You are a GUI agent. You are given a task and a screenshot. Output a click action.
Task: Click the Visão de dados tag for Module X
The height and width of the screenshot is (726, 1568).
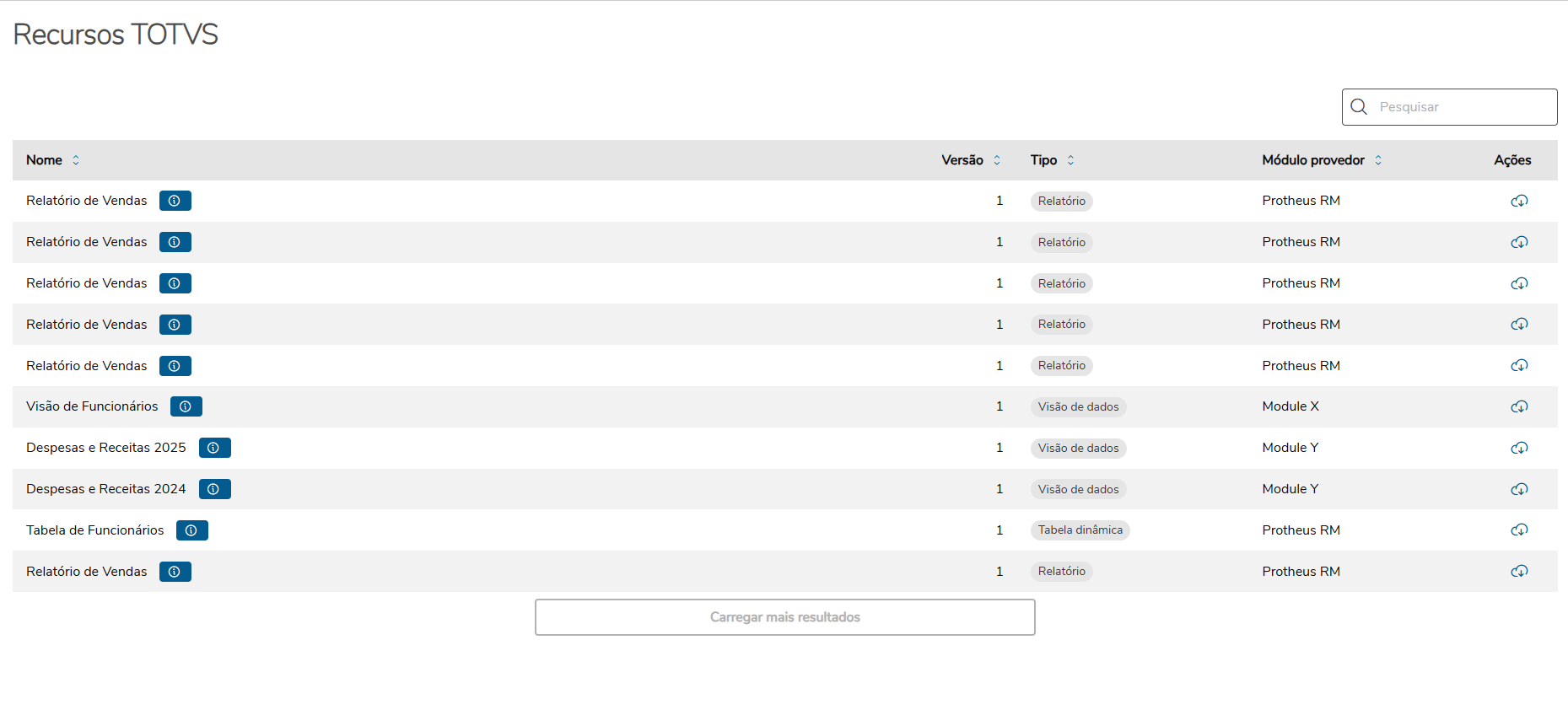[x=1078, y=406]
